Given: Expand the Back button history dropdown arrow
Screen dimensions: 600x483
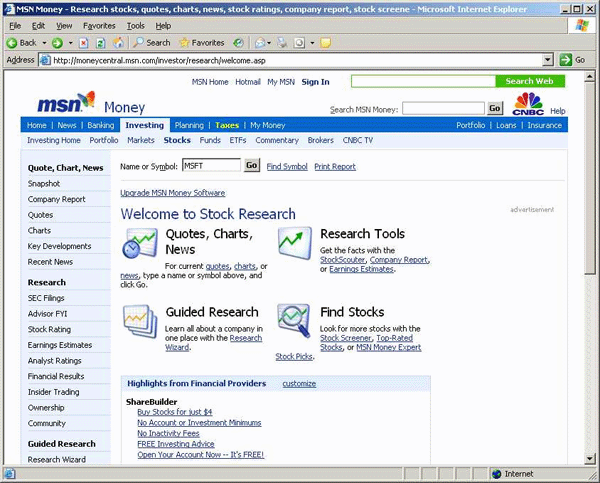Looking at the screenshot, I should pyautogui.click(x=43, y=43).
